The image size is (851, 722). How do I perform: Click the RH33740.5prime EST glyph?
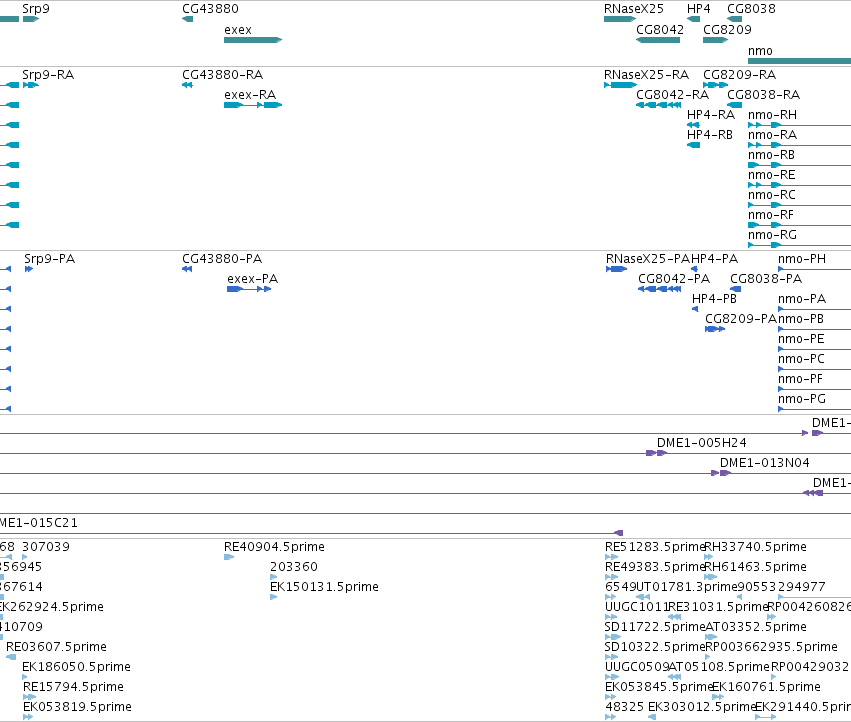[708, 557]
